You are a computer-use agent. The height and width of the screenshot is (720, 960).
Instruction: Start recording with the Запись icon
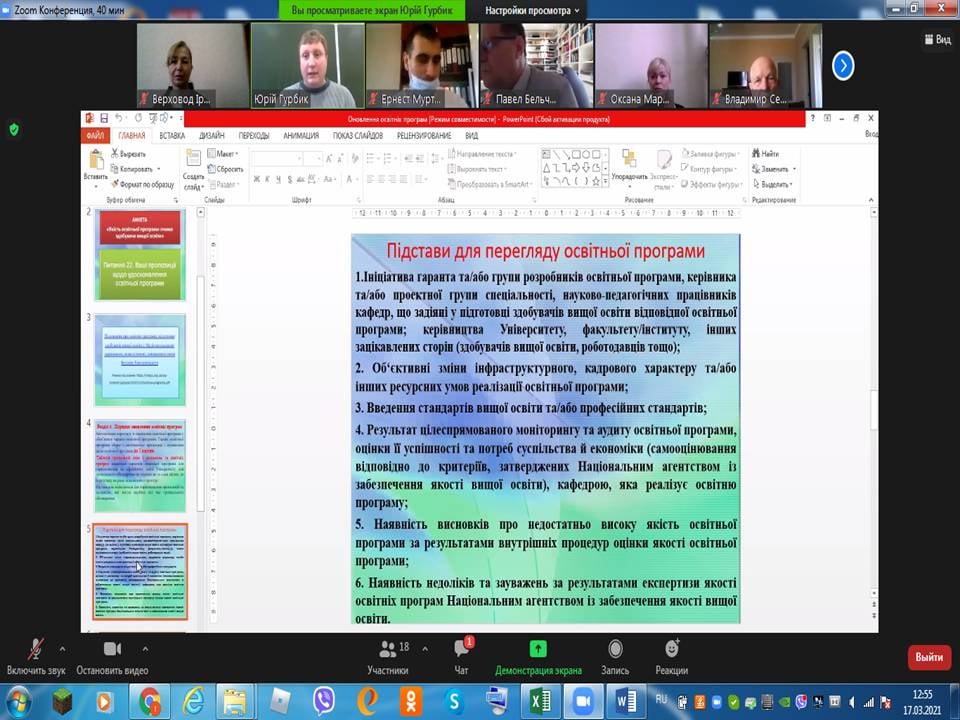(x=615, y=651)
